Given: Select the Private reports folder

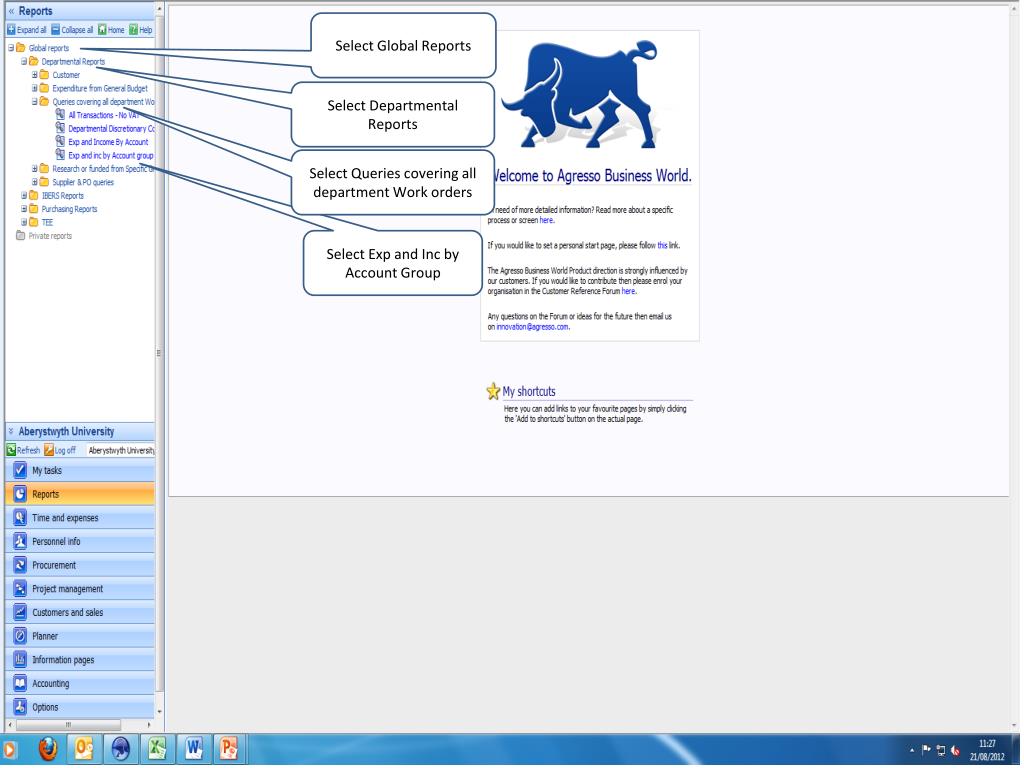Looking at the screenshot, I should pos(50,236).
